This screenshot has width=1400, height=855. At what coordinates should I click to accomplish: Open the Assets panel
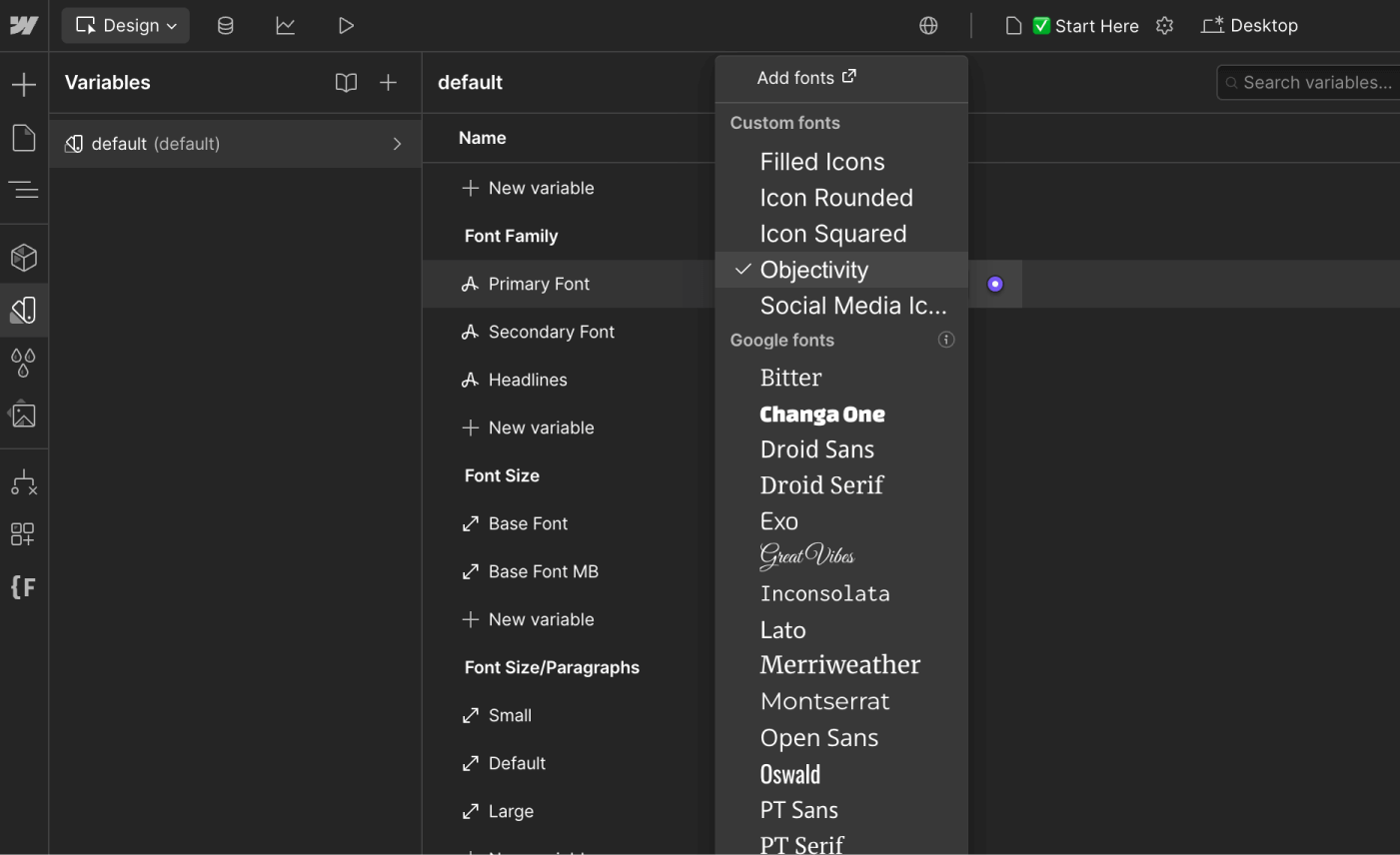point(24,415)
